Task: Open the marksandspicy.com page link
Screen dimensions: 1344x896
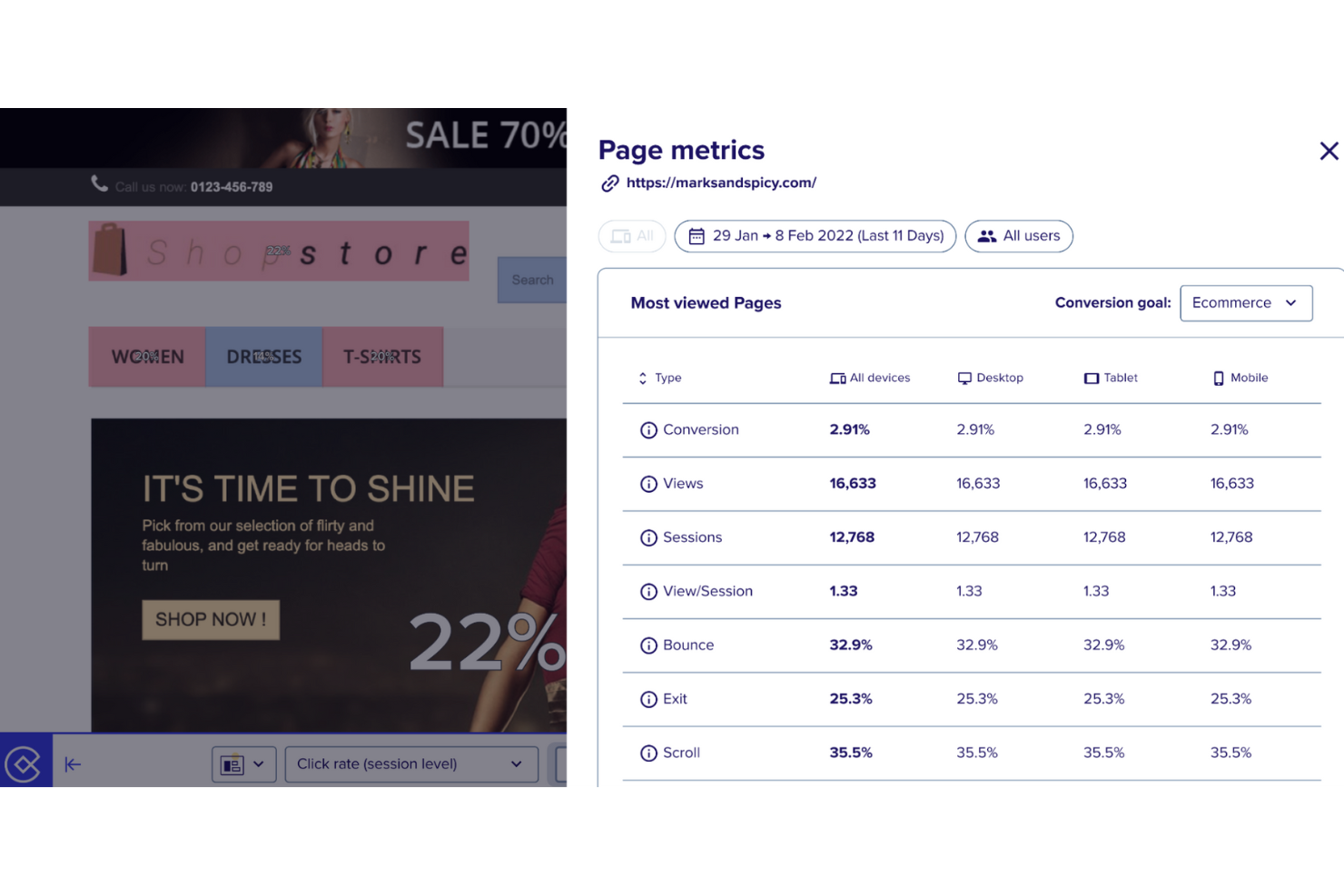Action: (721, 182)
